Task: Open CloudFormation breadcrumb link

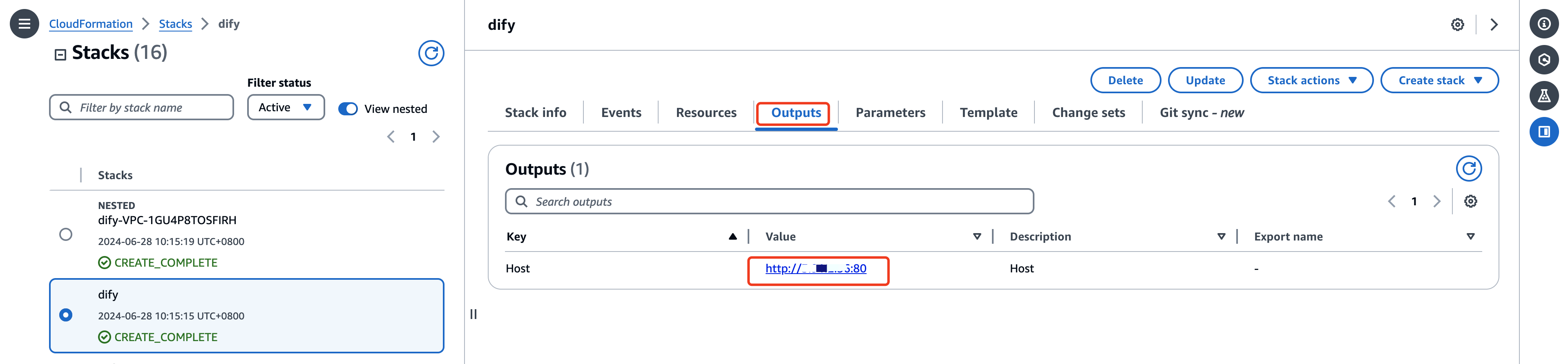Action: coord(91,24)
